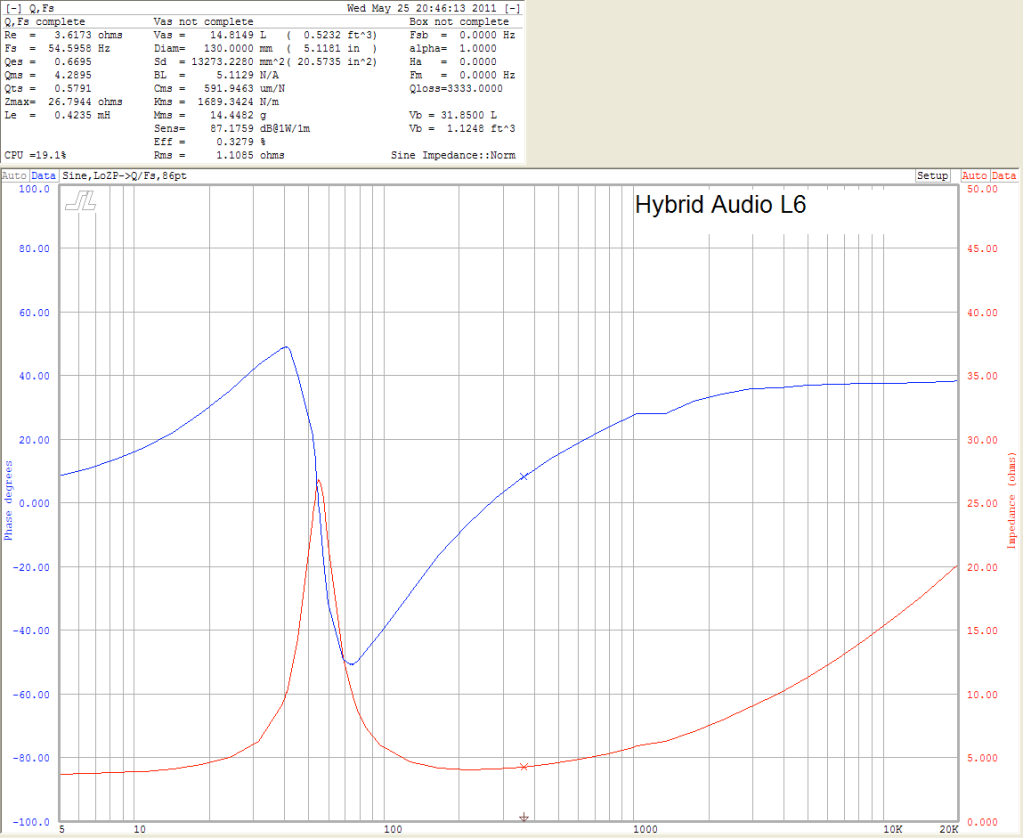Viewport: 1023px width, 838px height.
Task: Click the 'Vas not complete' status text
Action: coord(204,22)
